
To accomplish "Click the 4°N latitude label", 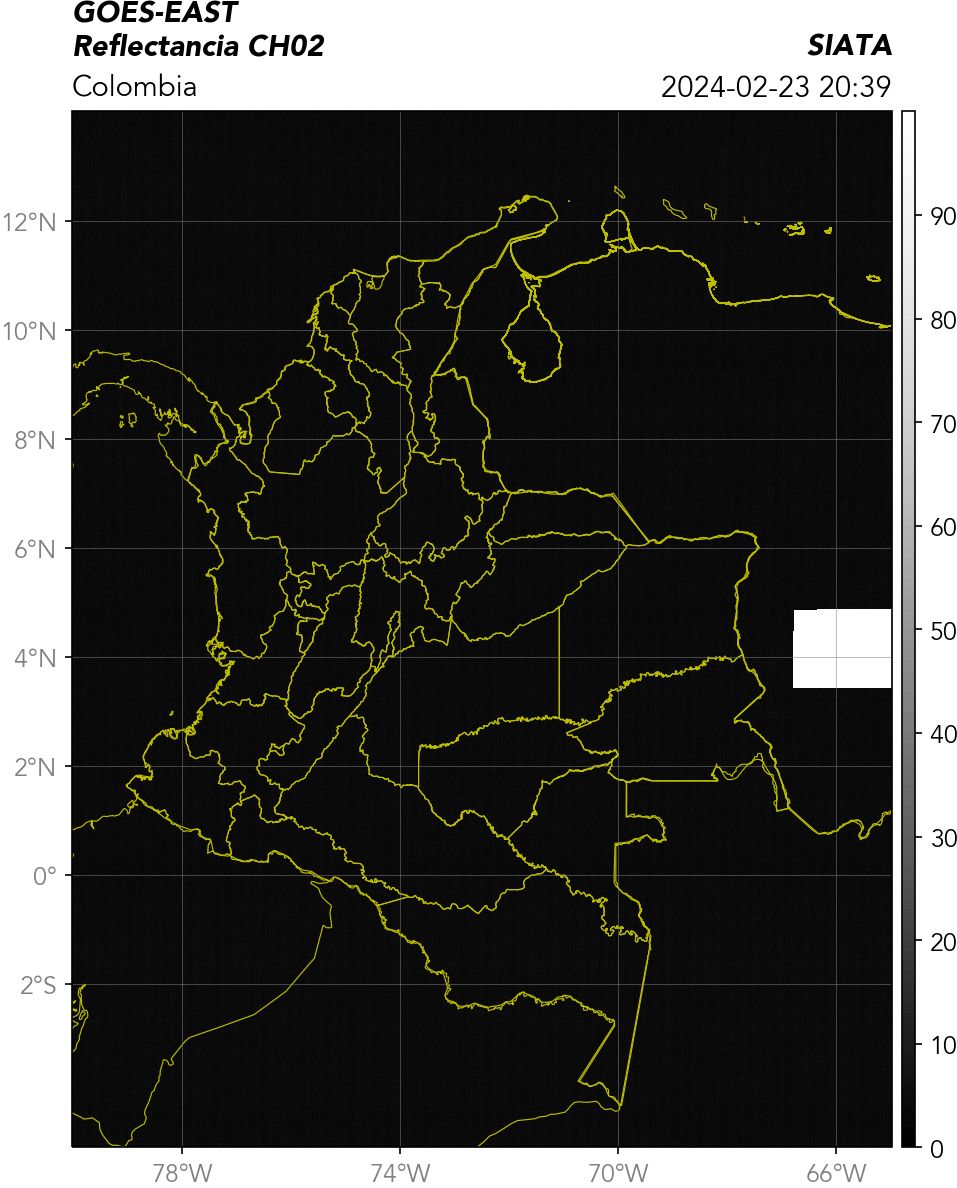I will coord(36,658).
